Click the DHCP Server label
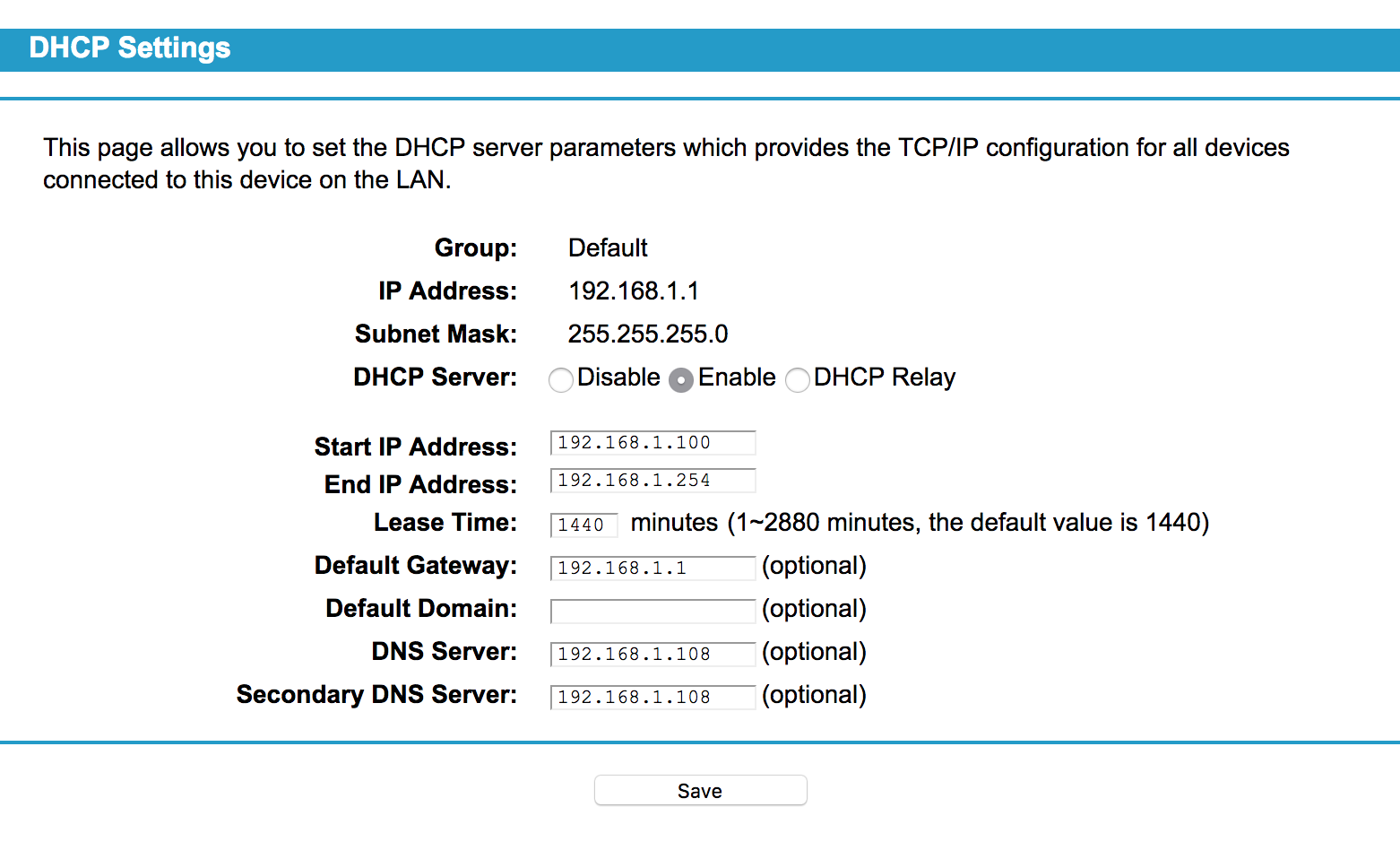This screenshot has width=1400, height=868. coord(436,377)
